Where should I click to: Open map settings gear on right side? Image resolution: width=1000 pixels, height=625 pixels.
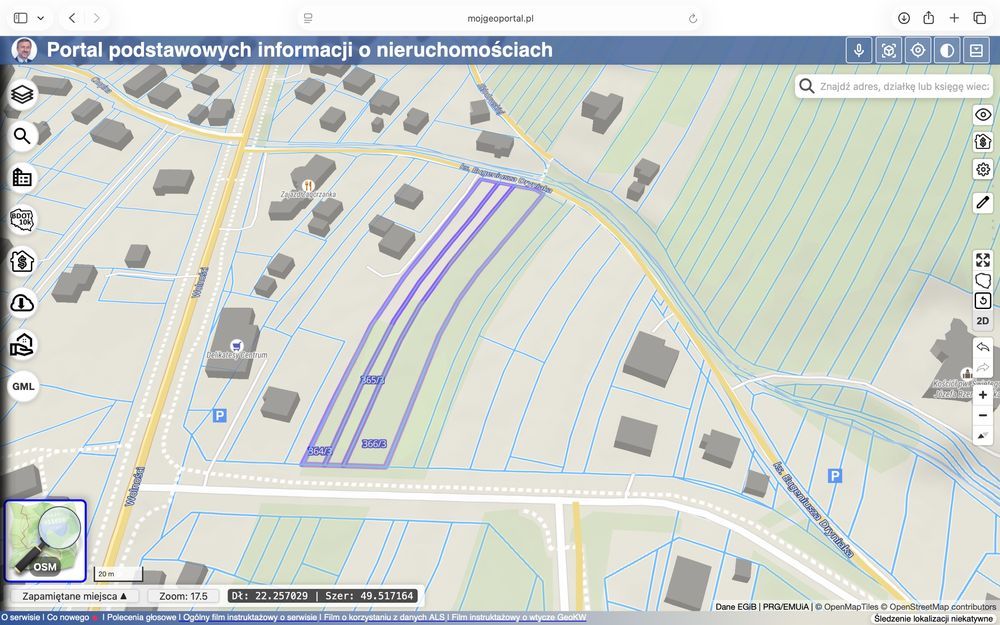[x=983, y=169]
